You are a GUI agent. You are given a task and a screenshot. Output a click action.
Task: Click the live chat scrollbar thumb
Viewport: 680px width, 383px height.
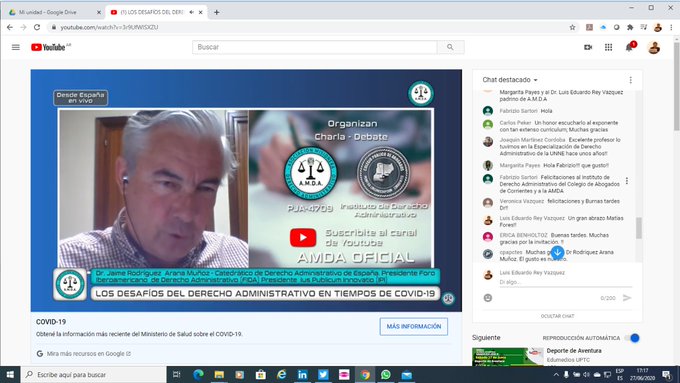click(x=638, y=228)
